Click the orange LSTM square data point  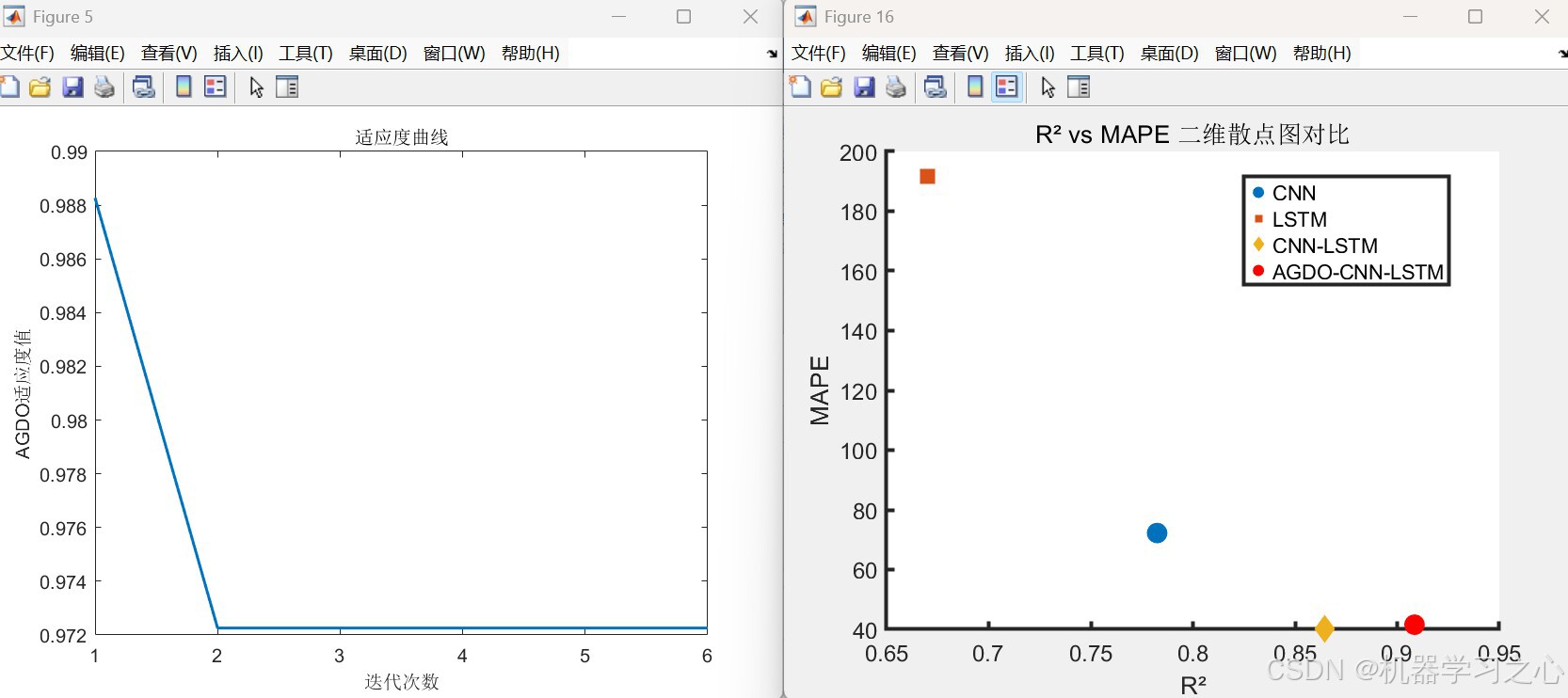tap(927, 177)
